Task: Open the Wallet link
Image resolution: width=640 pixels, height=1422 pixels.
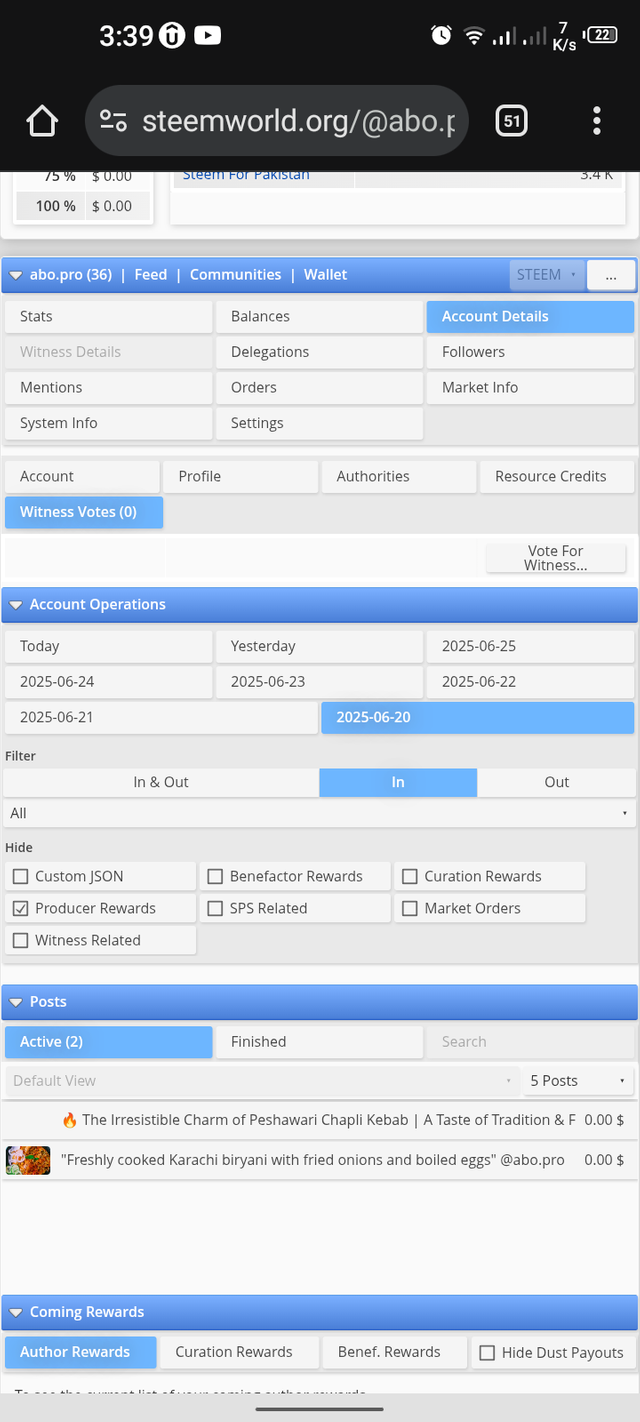Action: click(x=326, y=275)
